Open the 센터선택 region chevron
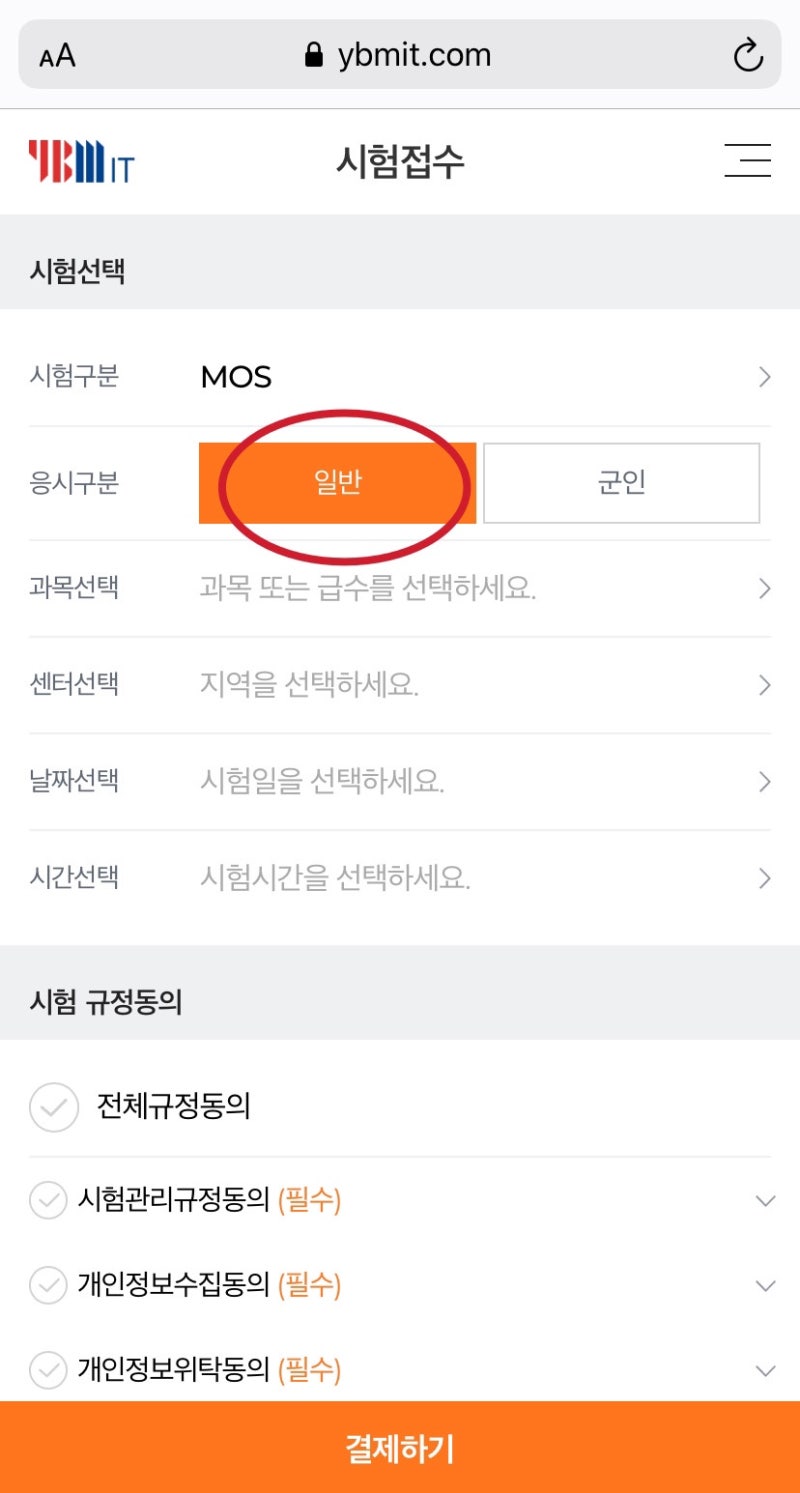The image size is (800, 1493). pos(764,685)
